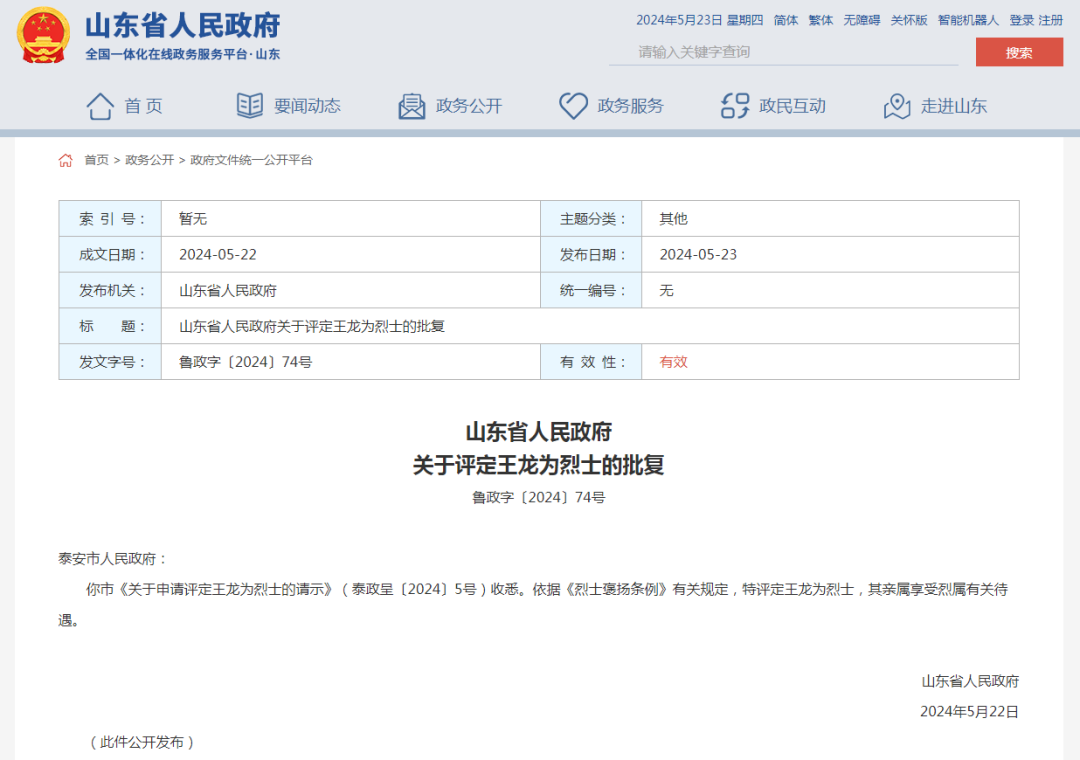
Task: Click the national emblem logo
Action: 43,35
